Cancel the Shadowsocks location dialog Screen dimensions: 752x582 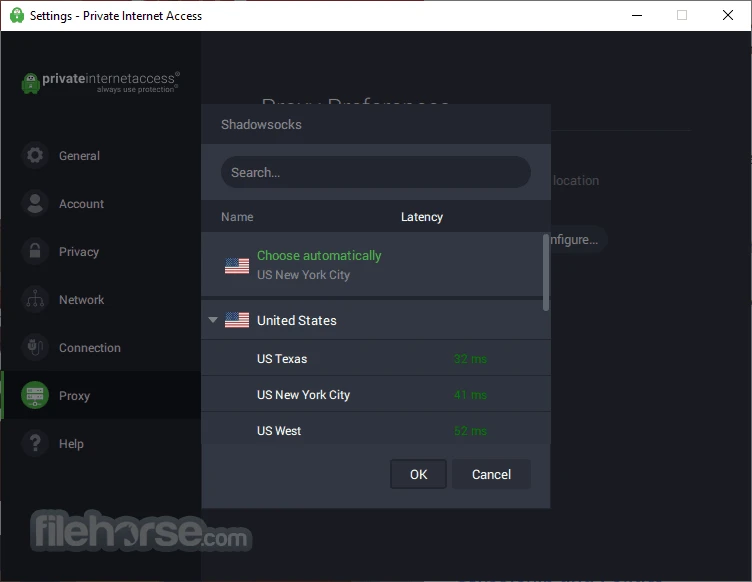click(x=491, y=474)
